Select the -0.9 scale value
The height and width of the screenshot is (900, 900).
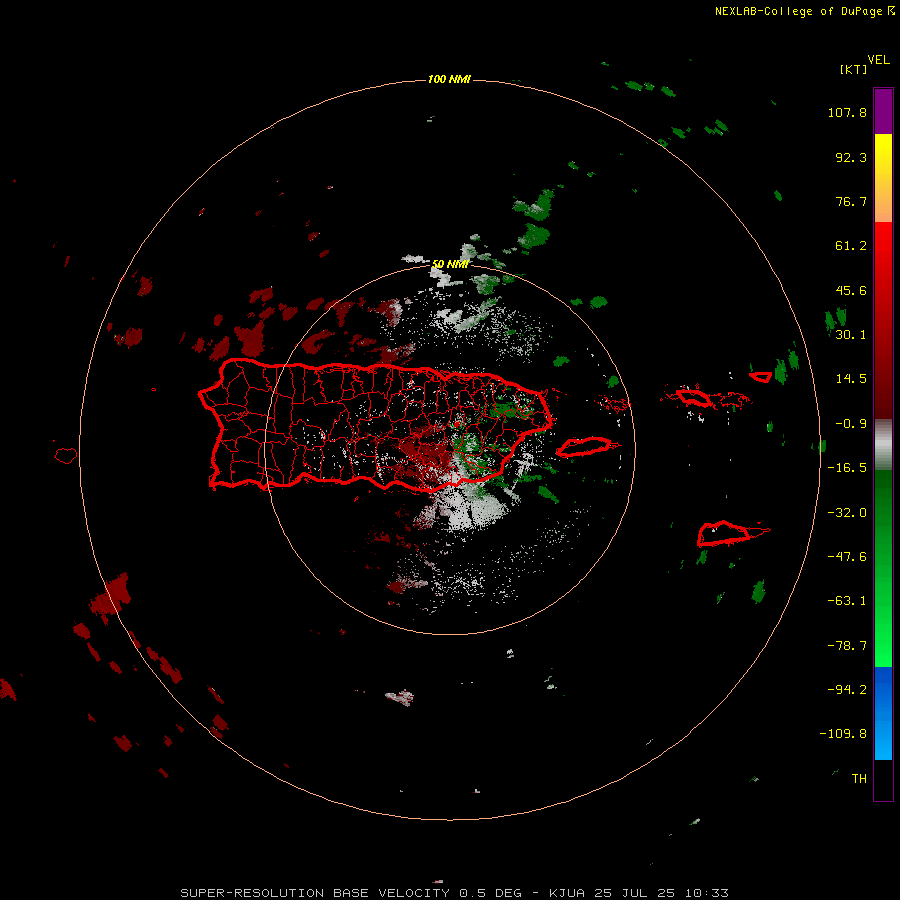click(851, 424)
